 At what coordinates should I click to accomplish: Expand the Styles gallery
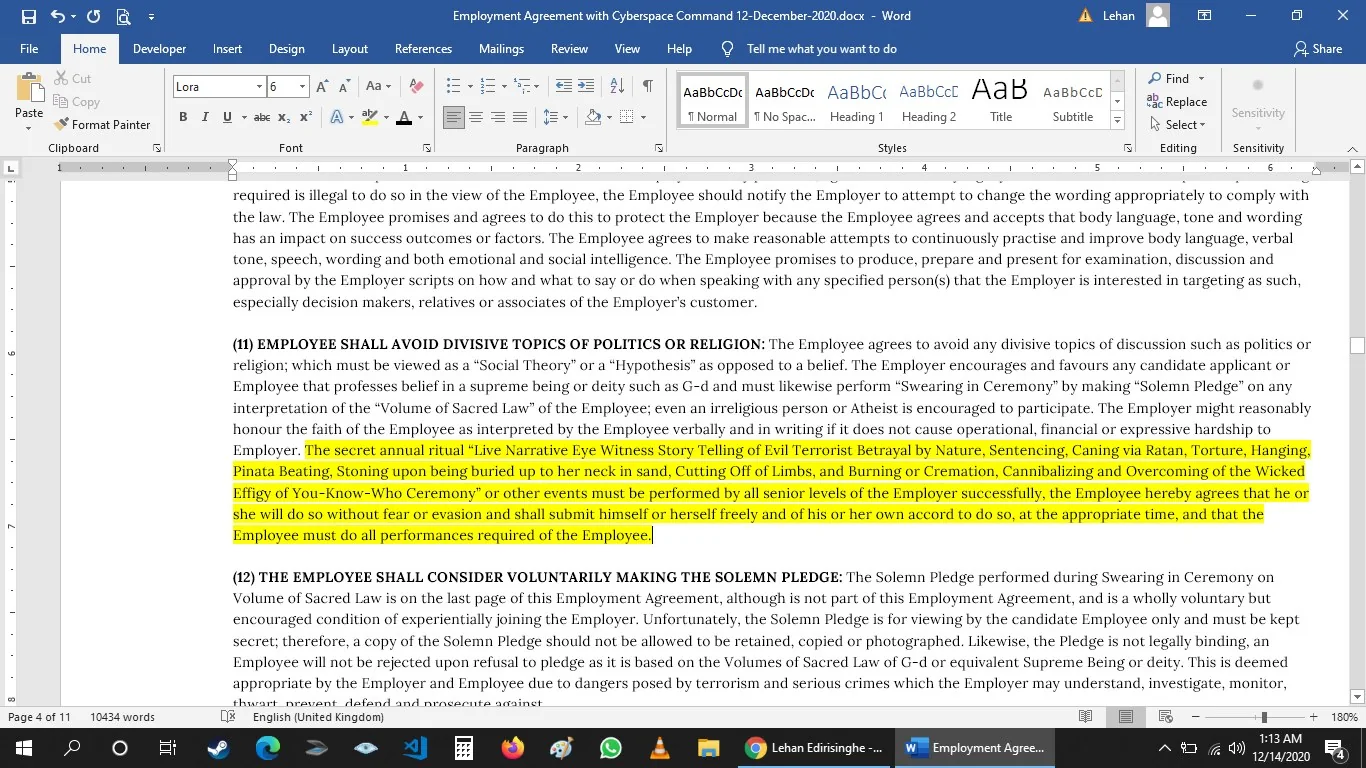pyautogui.click(x=1117, y=121)
